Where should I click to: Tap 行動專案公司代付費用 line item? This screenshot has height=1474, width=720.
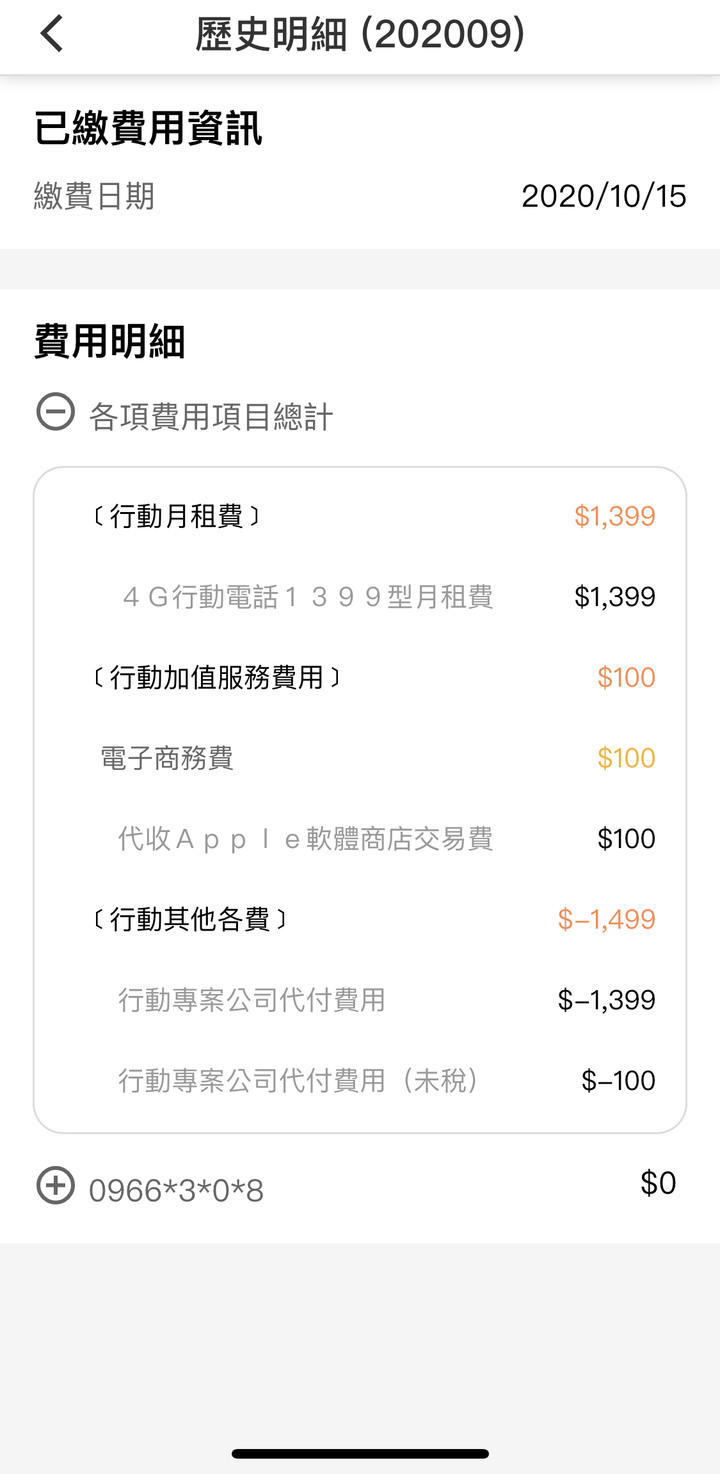click(252, 1000)
